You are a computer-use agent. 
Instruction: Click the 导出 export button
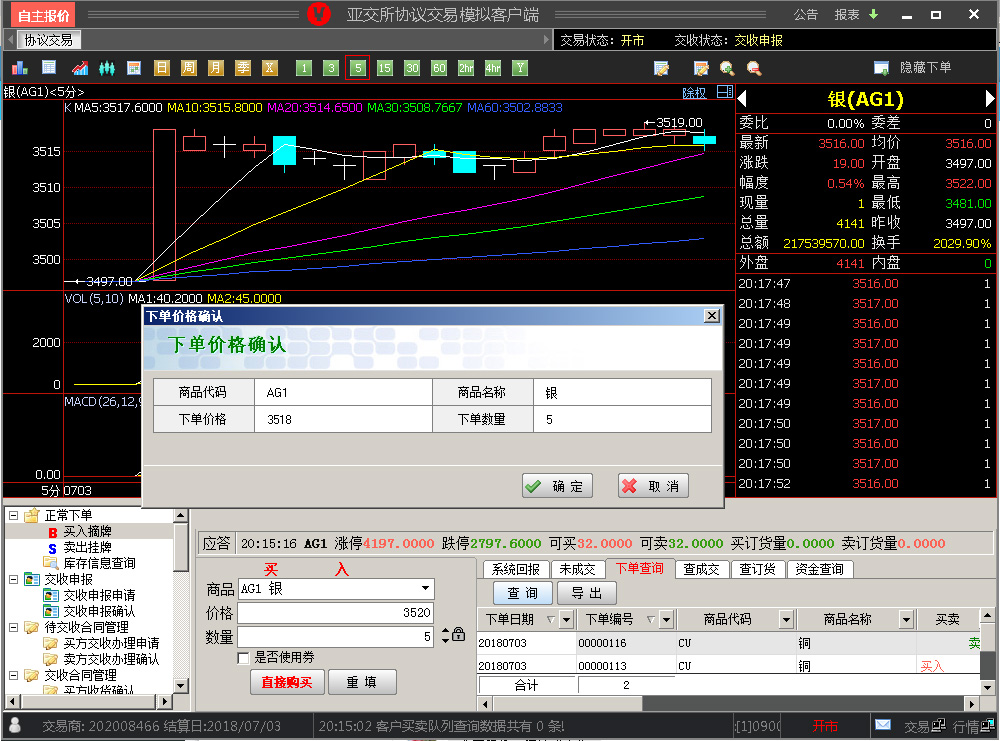[x=586, y=593]
